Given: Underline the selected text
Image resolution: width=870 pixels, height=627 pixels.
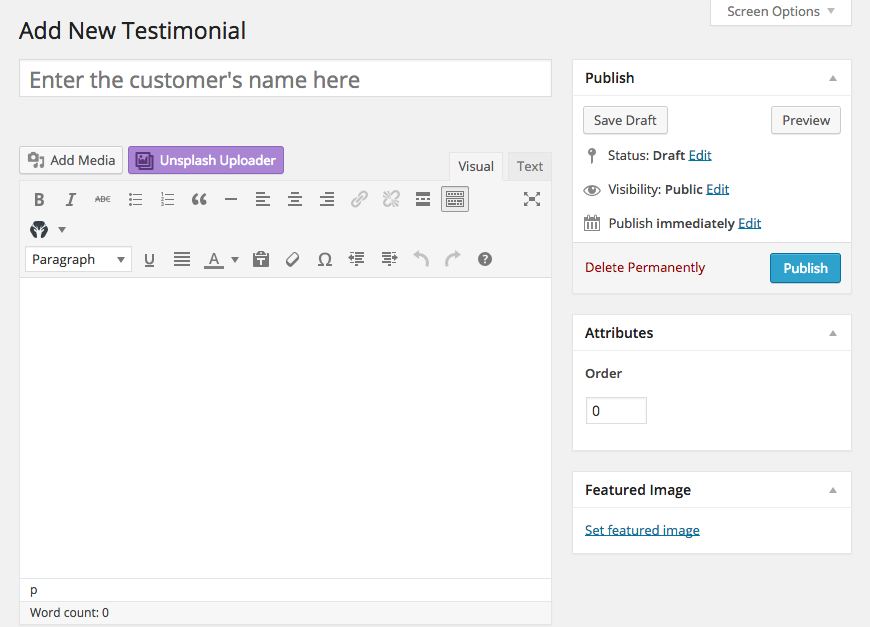Looking at the screenshot, I should click(149, 259).
